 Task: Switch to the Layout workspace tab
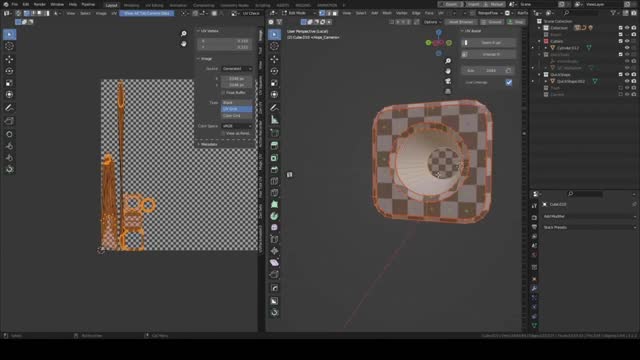point(111,5)
